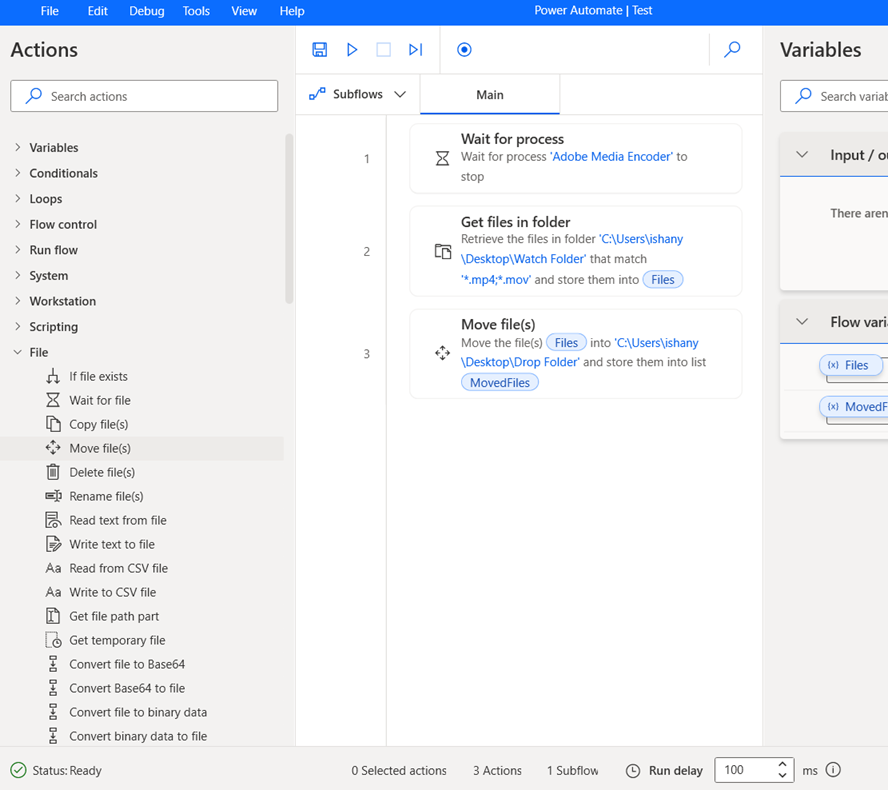
Task: Expand the Run flow group
Action: click(18, 250)
